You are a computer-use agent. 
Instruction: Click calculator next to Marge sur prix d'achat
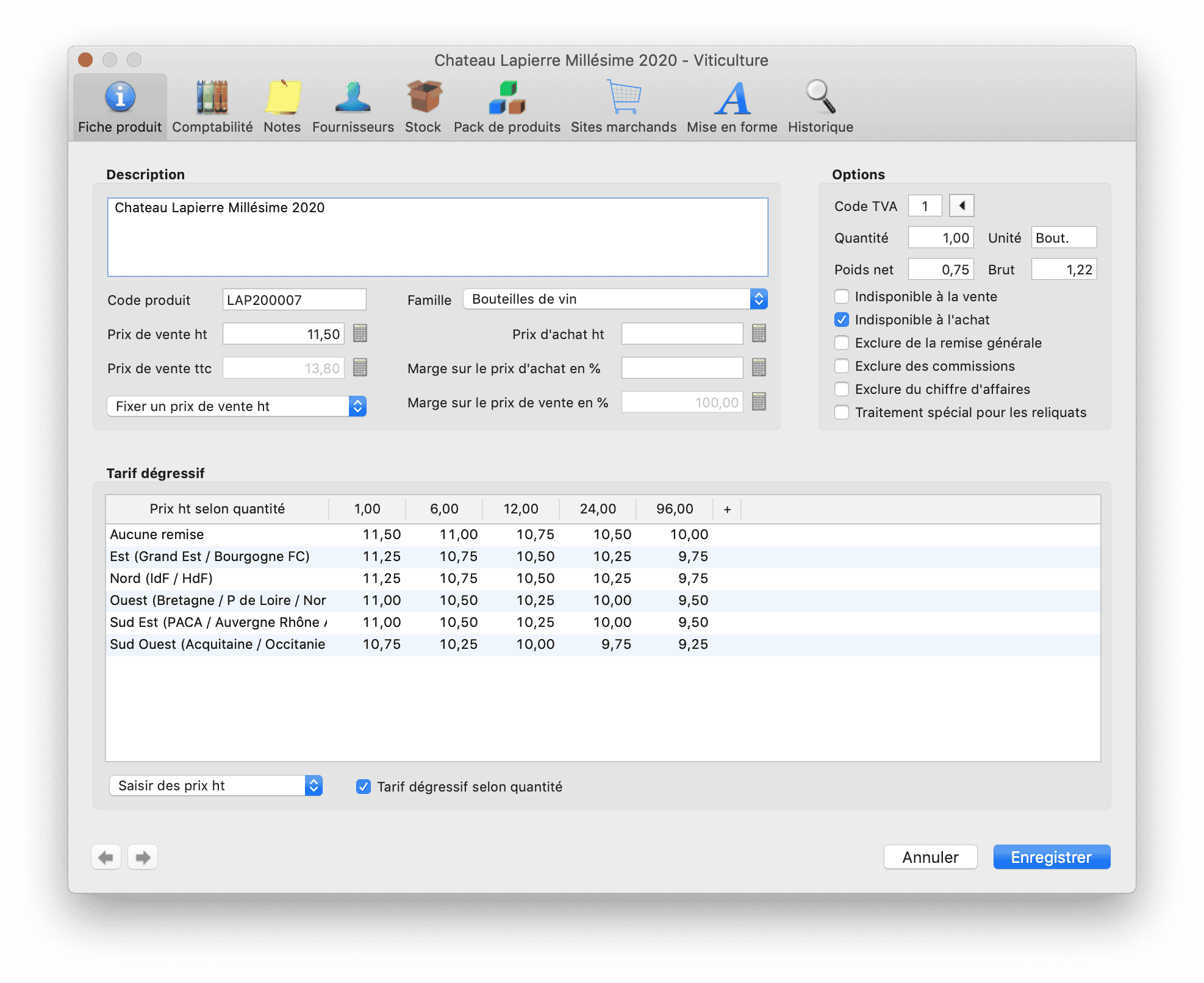tap(759, 368)
